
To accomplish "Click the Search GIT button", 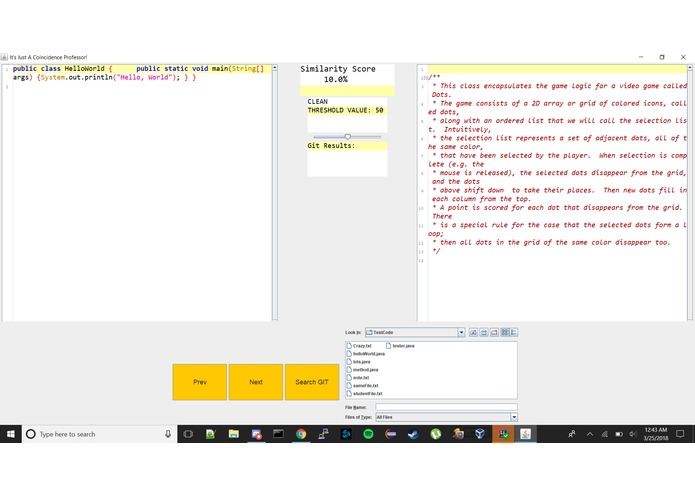I will 312,382.
